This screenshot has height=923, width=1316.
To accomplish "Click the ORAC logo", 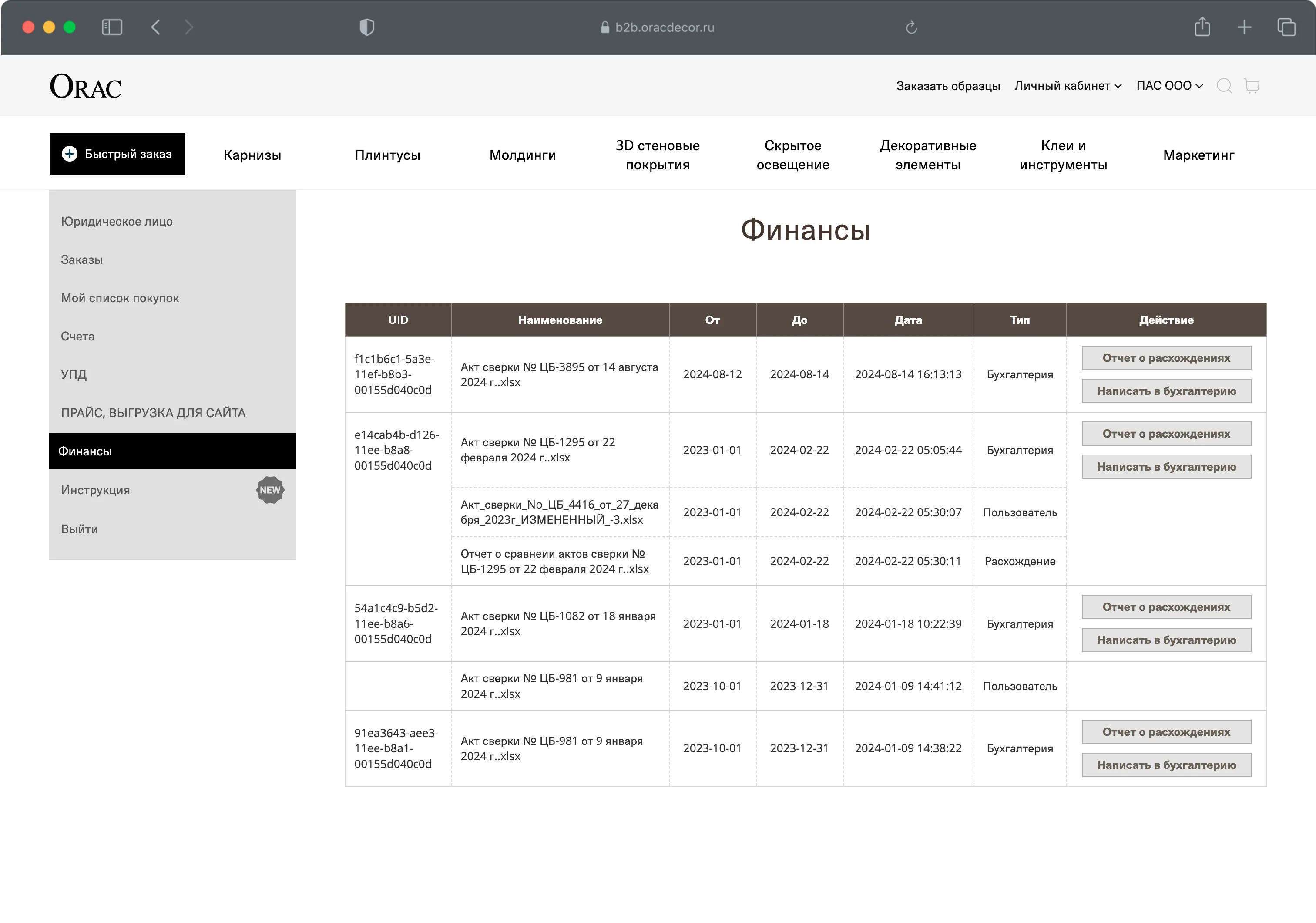I will pos(86,87).
